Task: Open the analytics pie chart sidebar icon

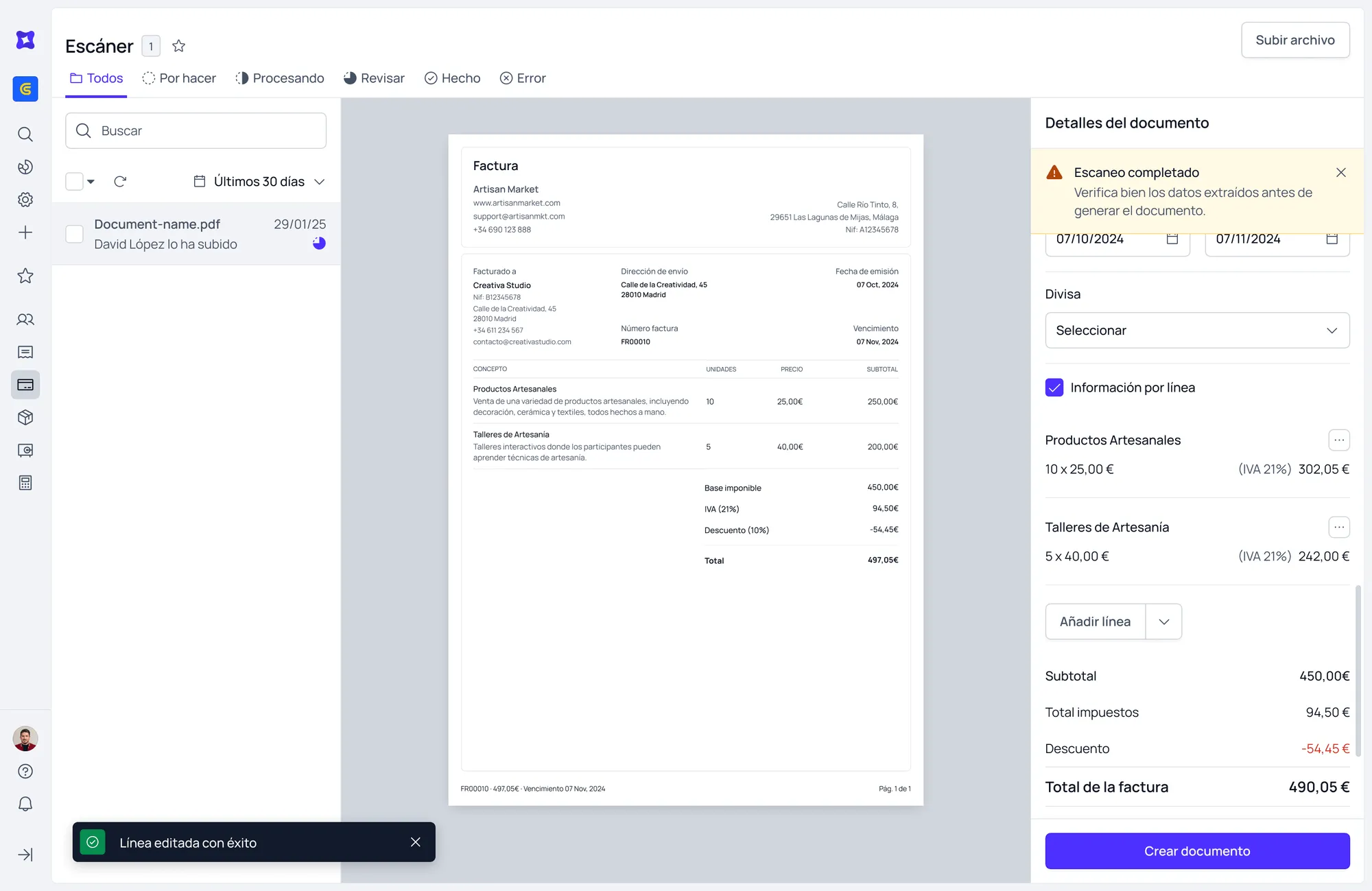Action: click(25, 167)
